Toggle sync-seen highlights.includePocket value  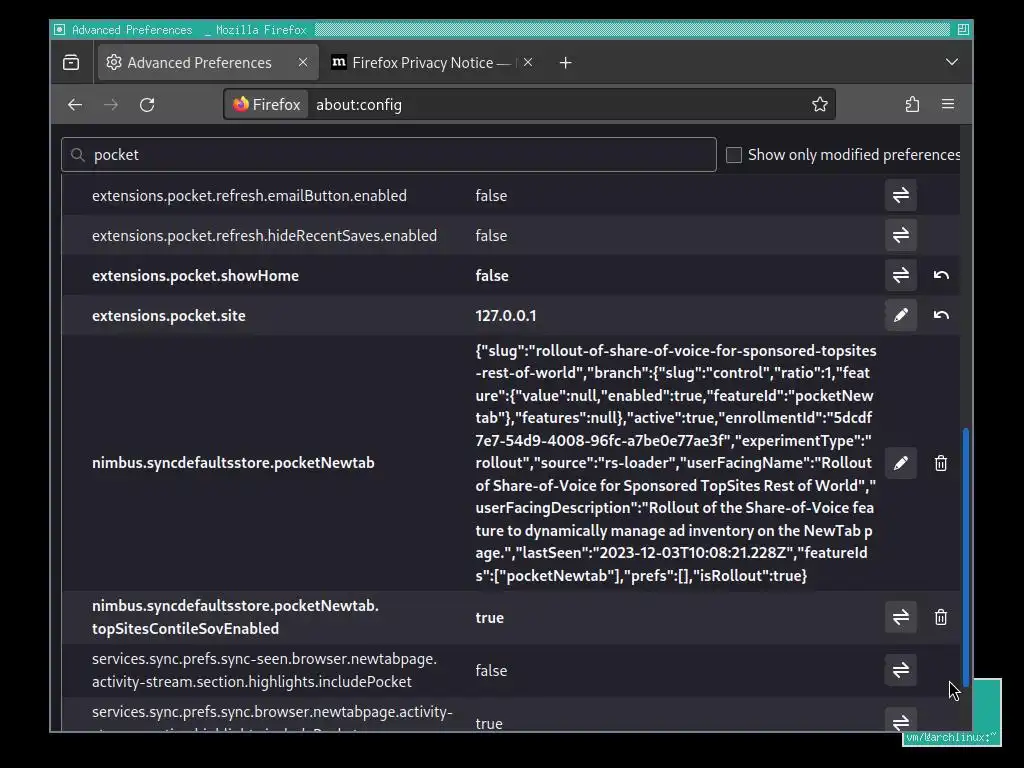pos(901,670)
